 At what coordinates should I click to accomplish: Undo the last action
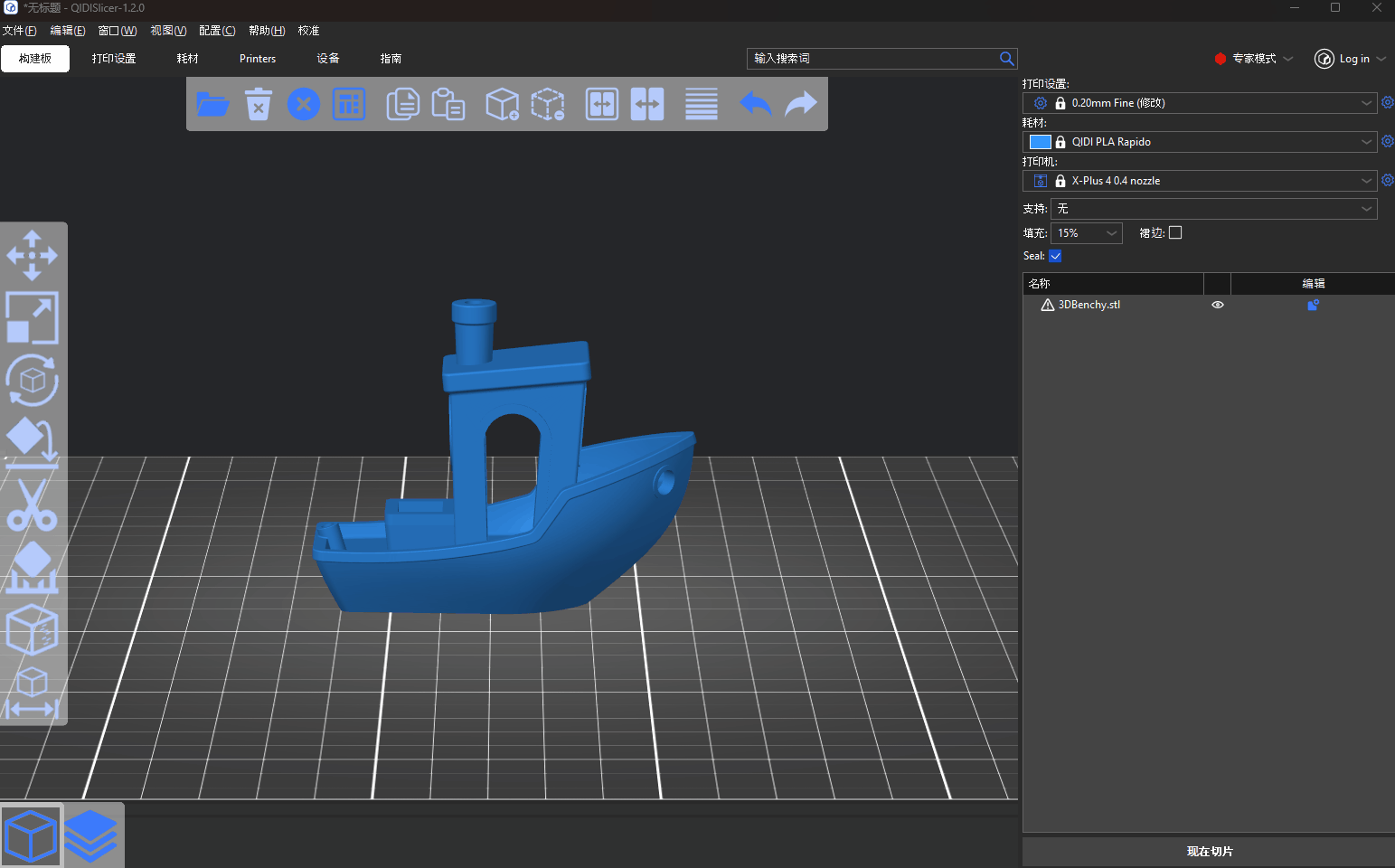click(x=756, y=104)
